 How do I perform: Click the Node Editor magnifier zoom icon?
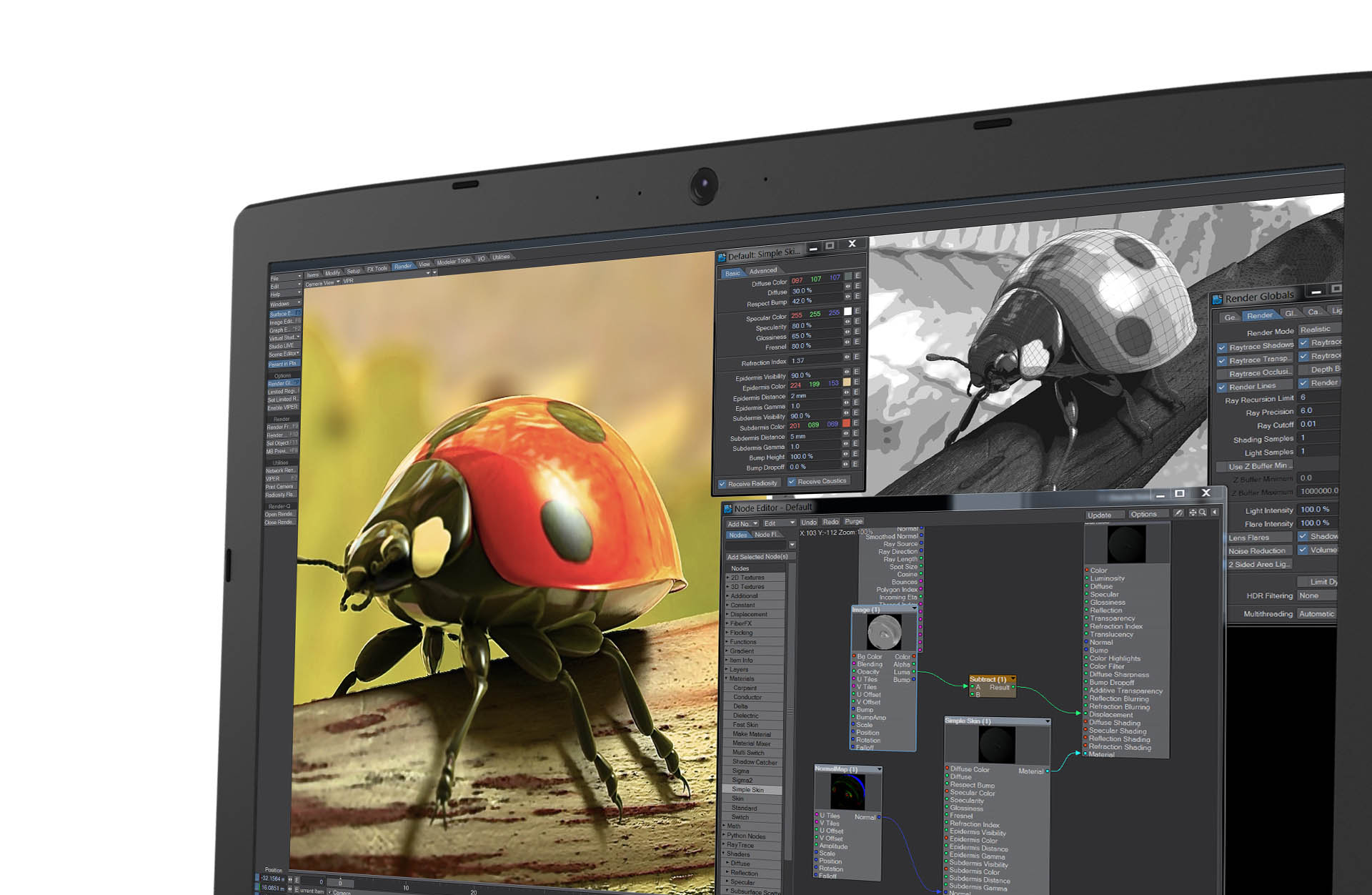1203,513
